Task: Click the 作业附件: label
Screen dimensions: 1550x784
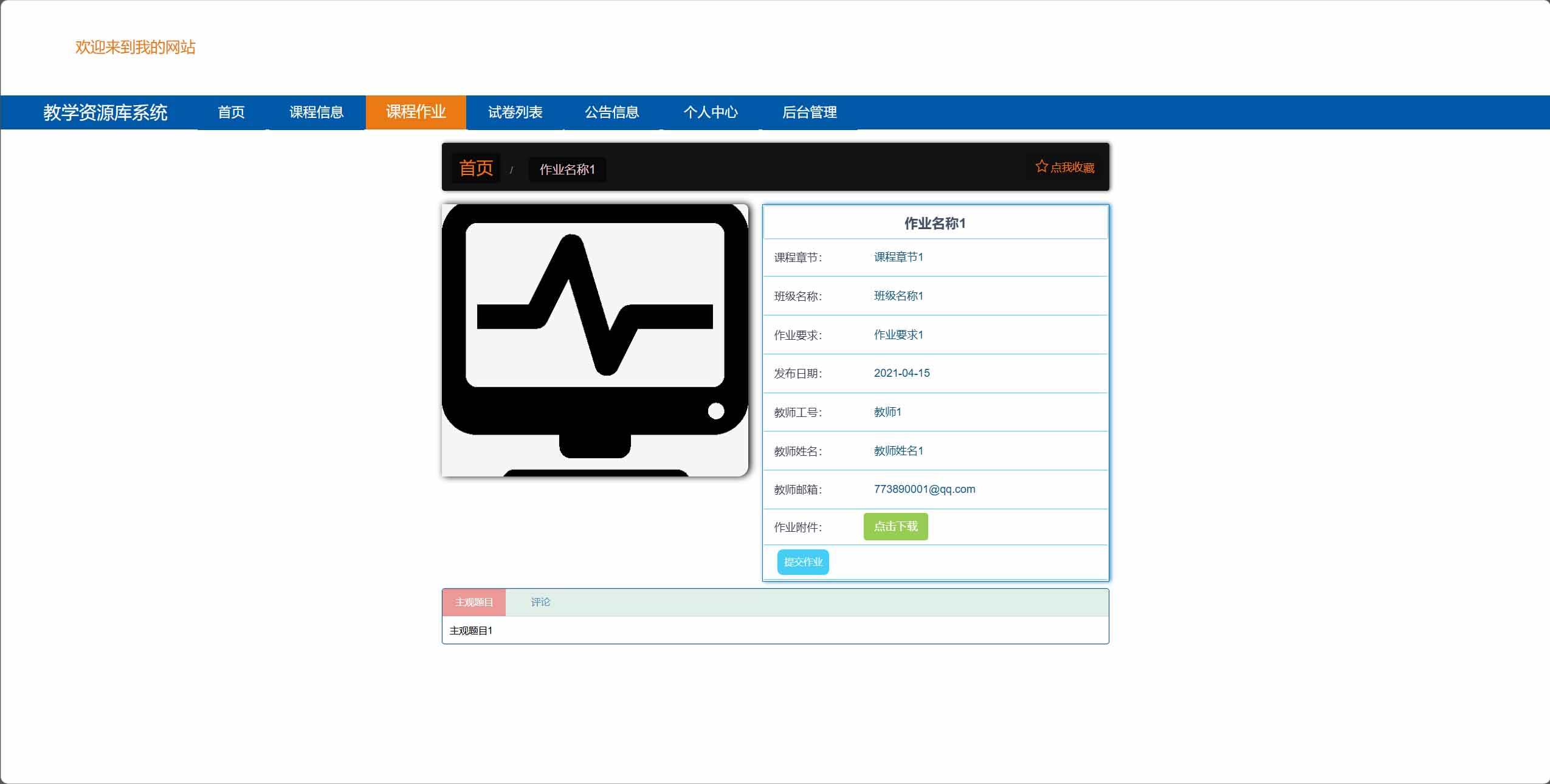Action: point(797,528)
